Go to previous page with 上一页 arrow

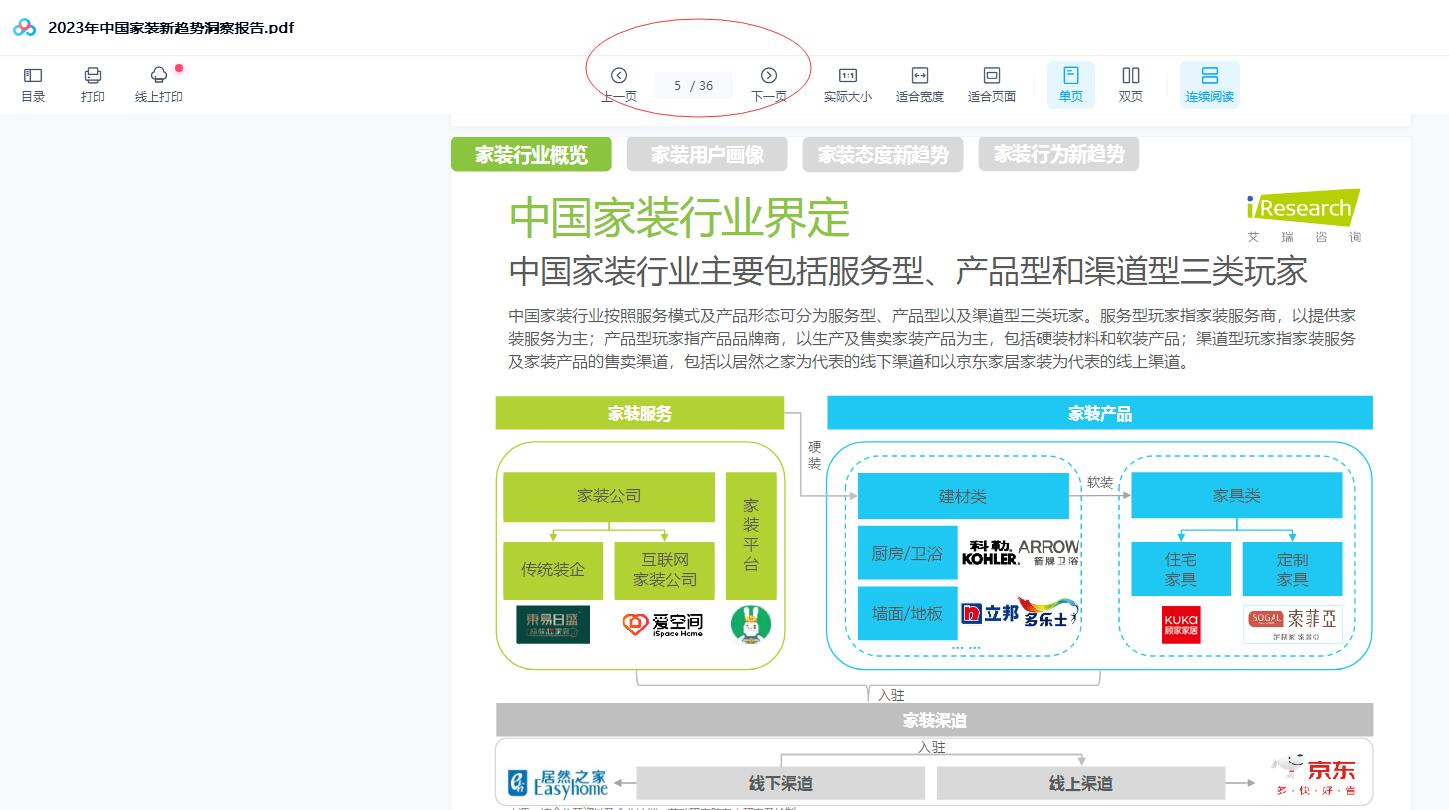tap(619, 76)
